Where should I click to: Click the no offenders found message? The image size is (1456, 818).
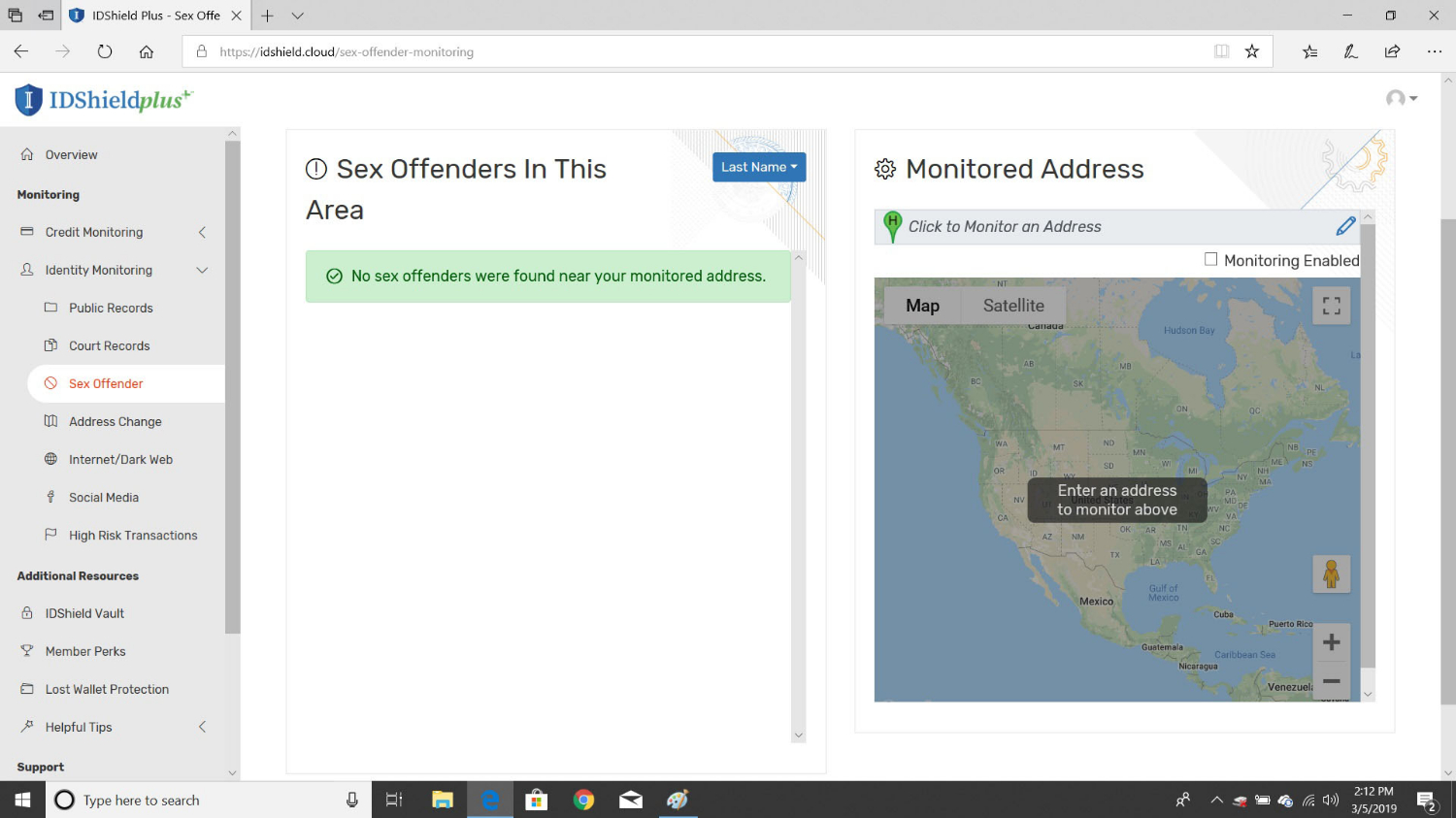[x=548, y=277]
